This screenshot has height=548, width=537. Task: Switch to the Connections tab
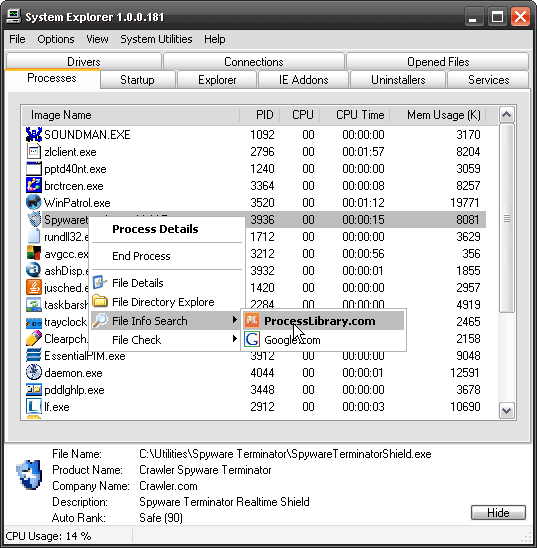tap(254, 62)
